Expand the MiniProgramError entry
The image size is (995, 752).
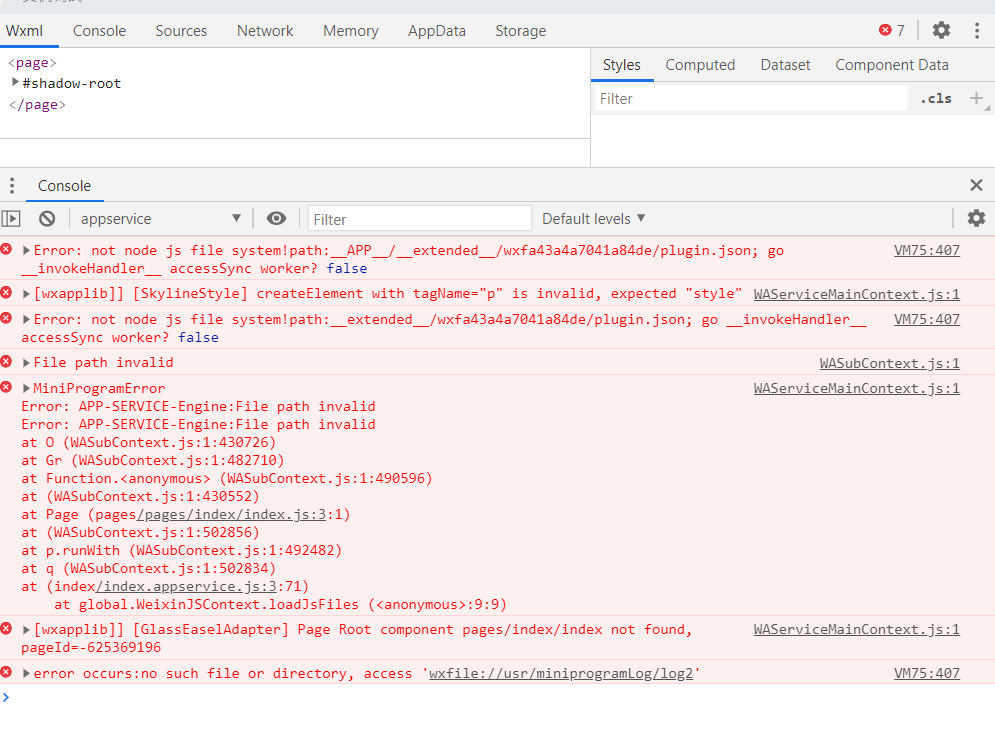click(x=26, y=388)
